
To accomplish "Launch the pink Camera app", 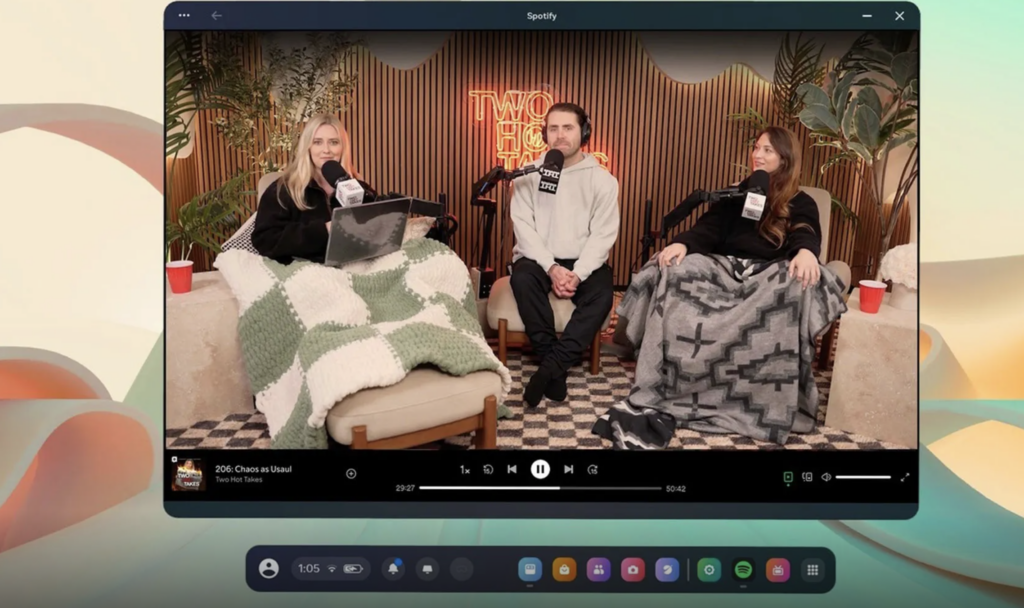I will (x=632, y=569).
